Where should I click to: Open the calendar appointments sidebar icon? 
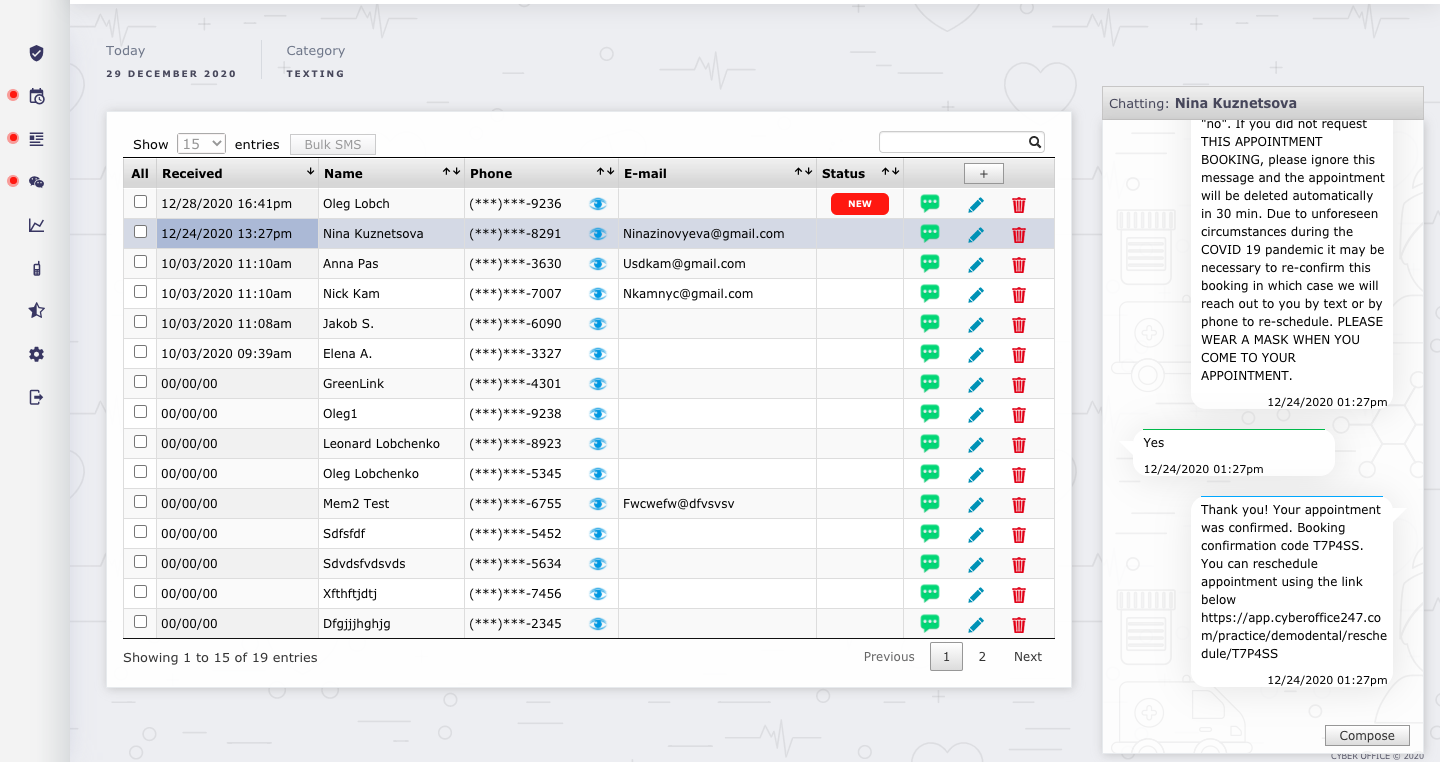36,96
